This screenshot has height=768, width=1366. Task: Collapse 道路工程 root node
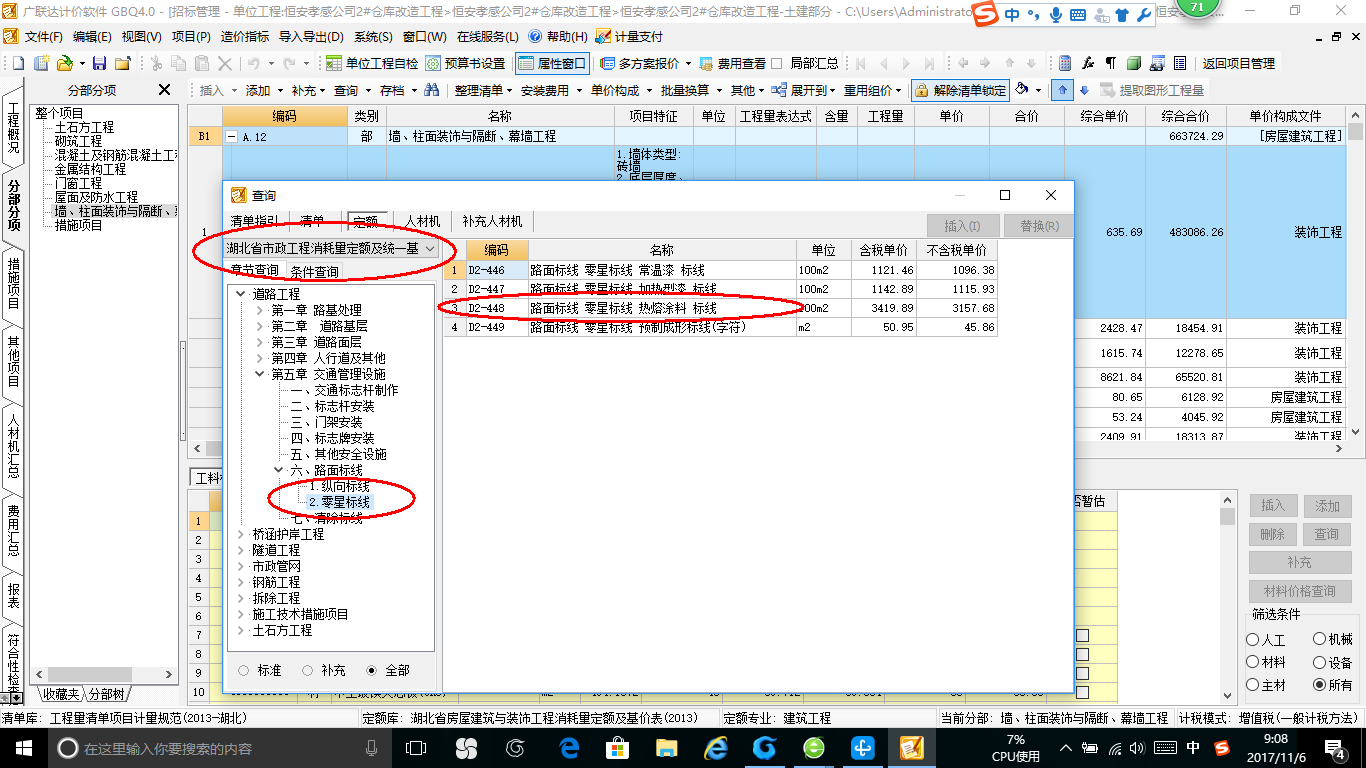(240, 295)
